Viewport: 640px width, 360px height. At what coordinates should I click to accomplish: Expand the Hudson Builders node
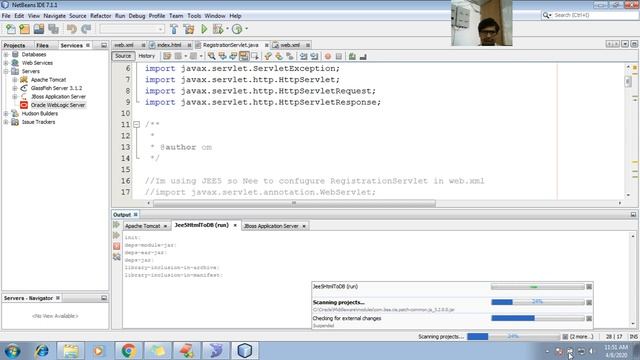click(6, 113)
